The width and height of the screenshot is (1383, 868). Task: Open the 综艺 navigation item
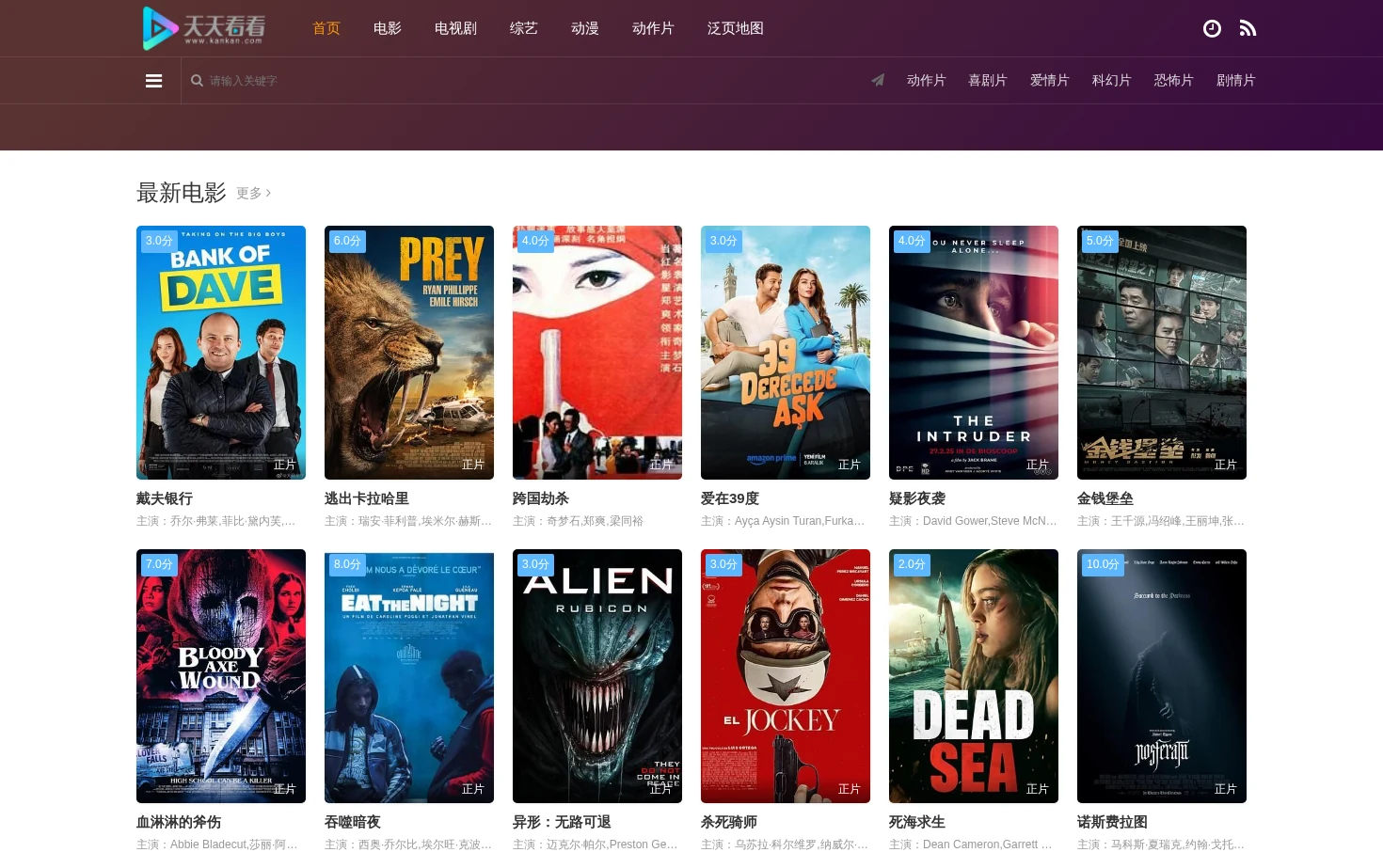click(524, 28)
